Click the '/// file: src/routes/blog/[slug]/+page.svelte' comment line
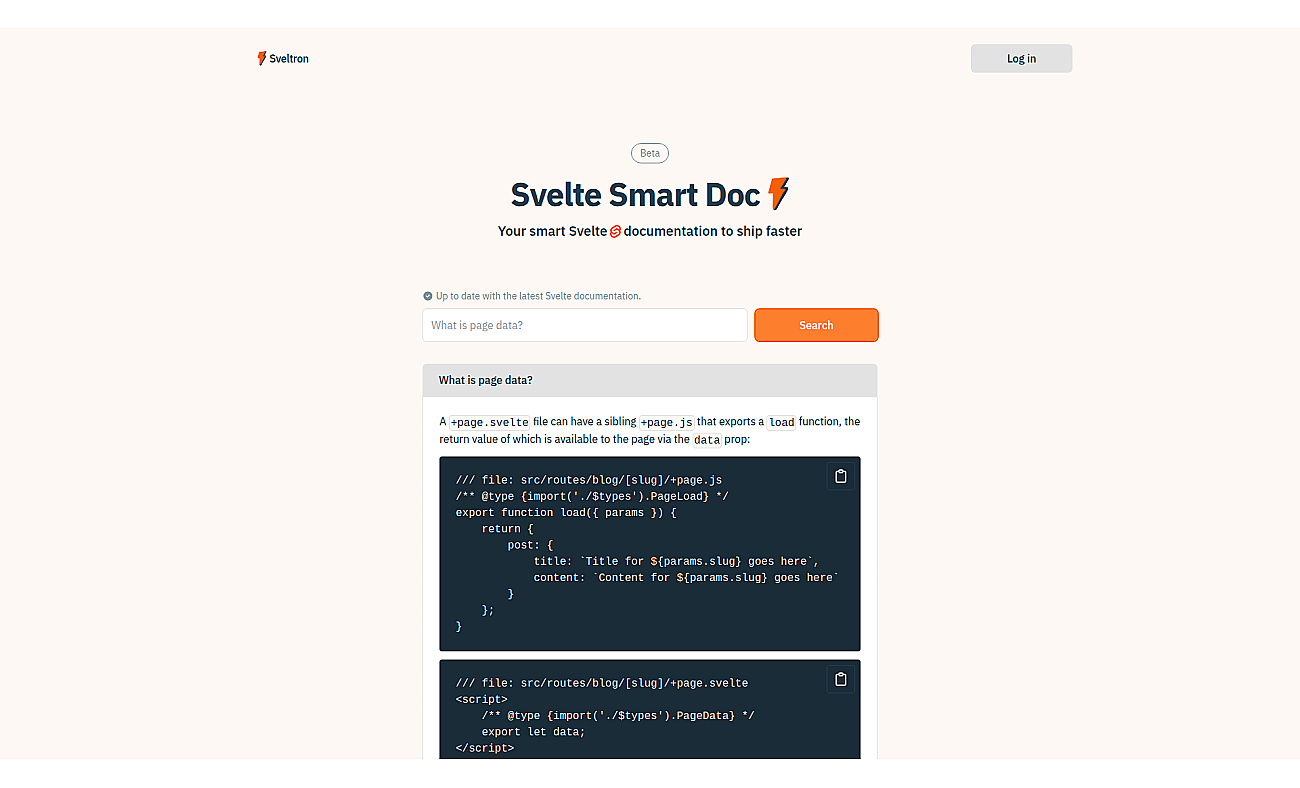The width and height of the screenshot is (1300, 788). (602, 683)
